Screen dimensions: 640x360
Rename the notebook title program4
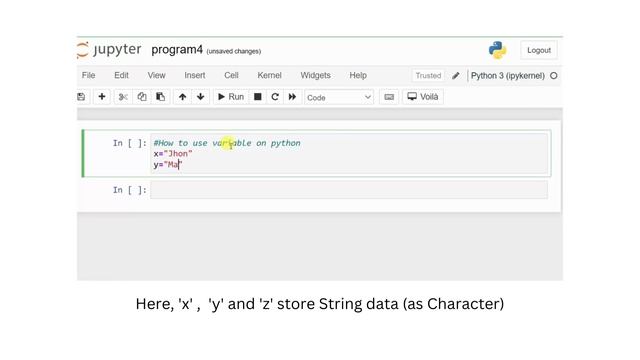pos(177,50)
